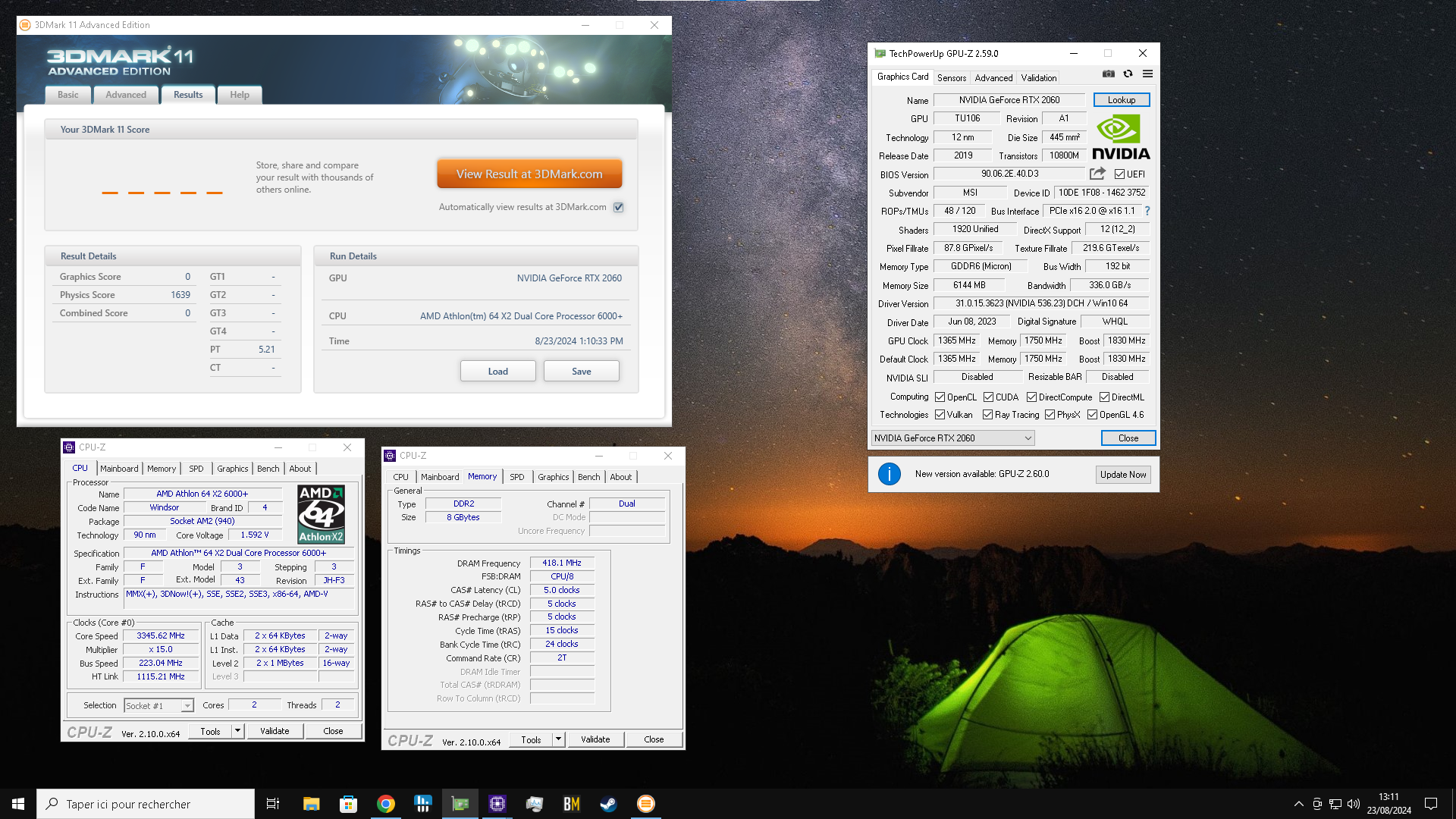Screen dimensions: 1456x819
Task: Open Windows Start menu
Action: click(18, 804)
